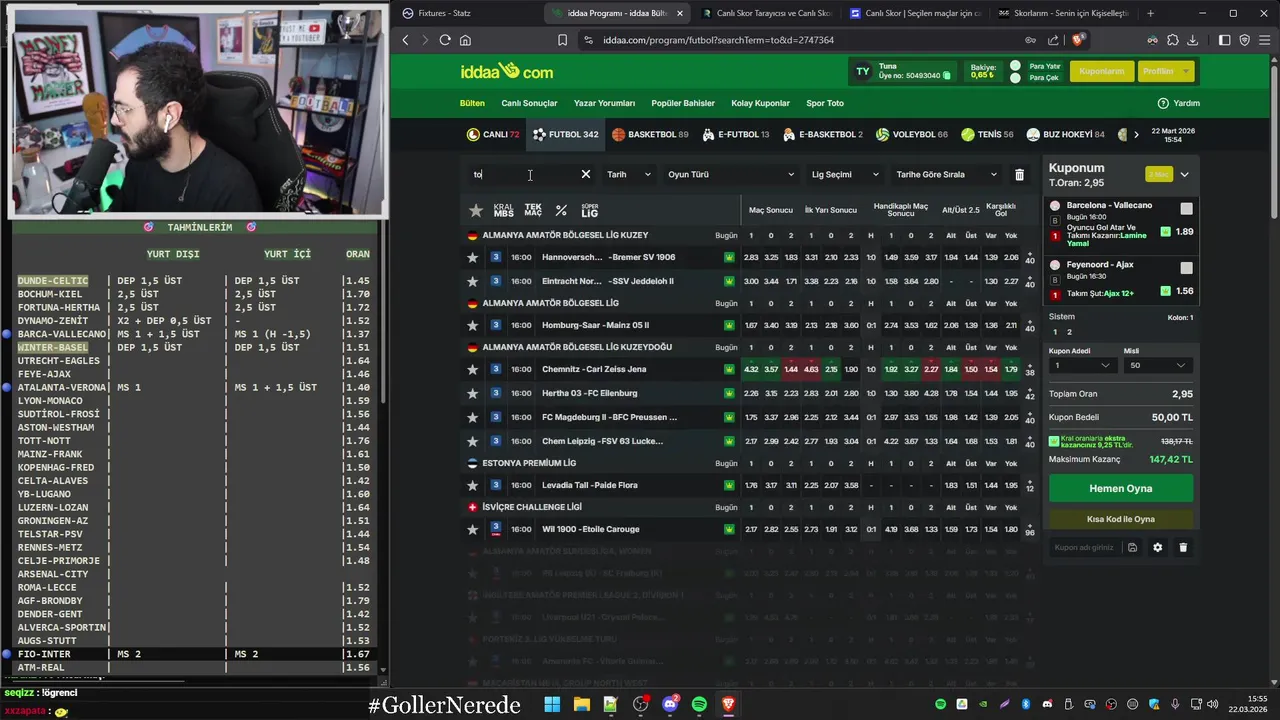Open the Tarihe Göre Sırala sort dropdown

(x=946, y=175)
